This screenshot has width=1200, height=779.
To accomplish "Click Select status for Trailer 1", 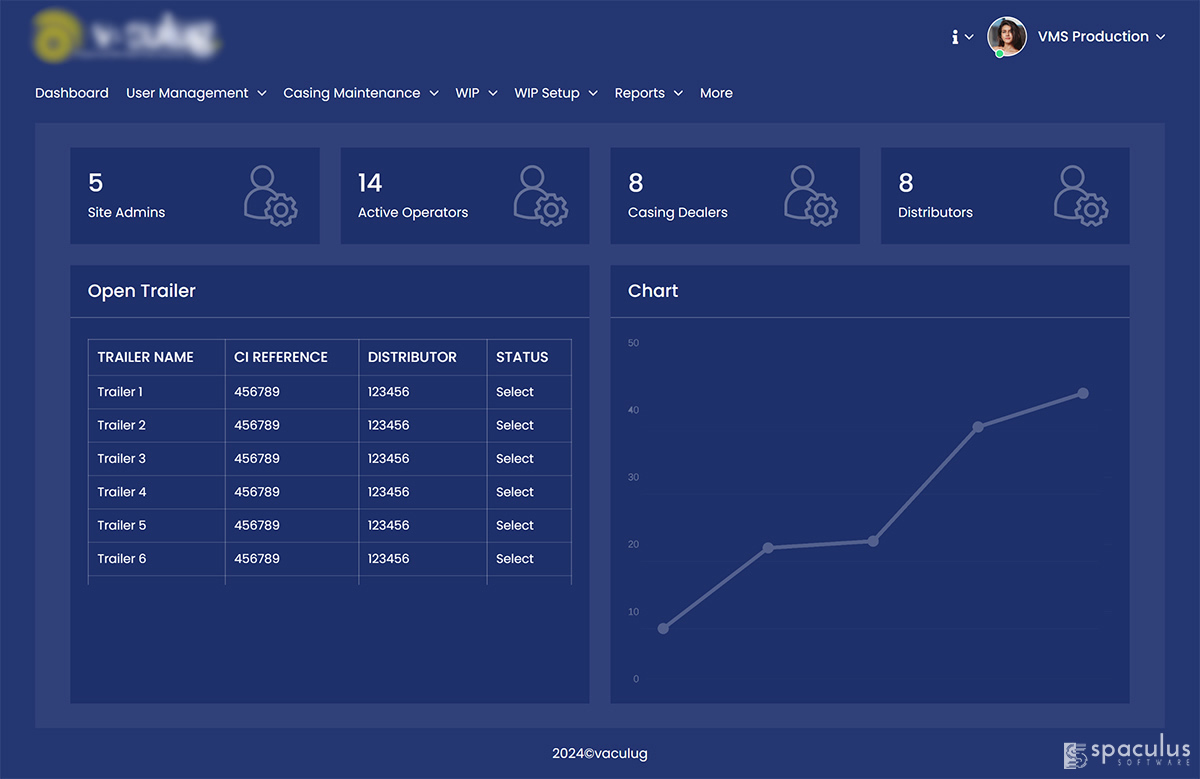I will coord(515,392).
